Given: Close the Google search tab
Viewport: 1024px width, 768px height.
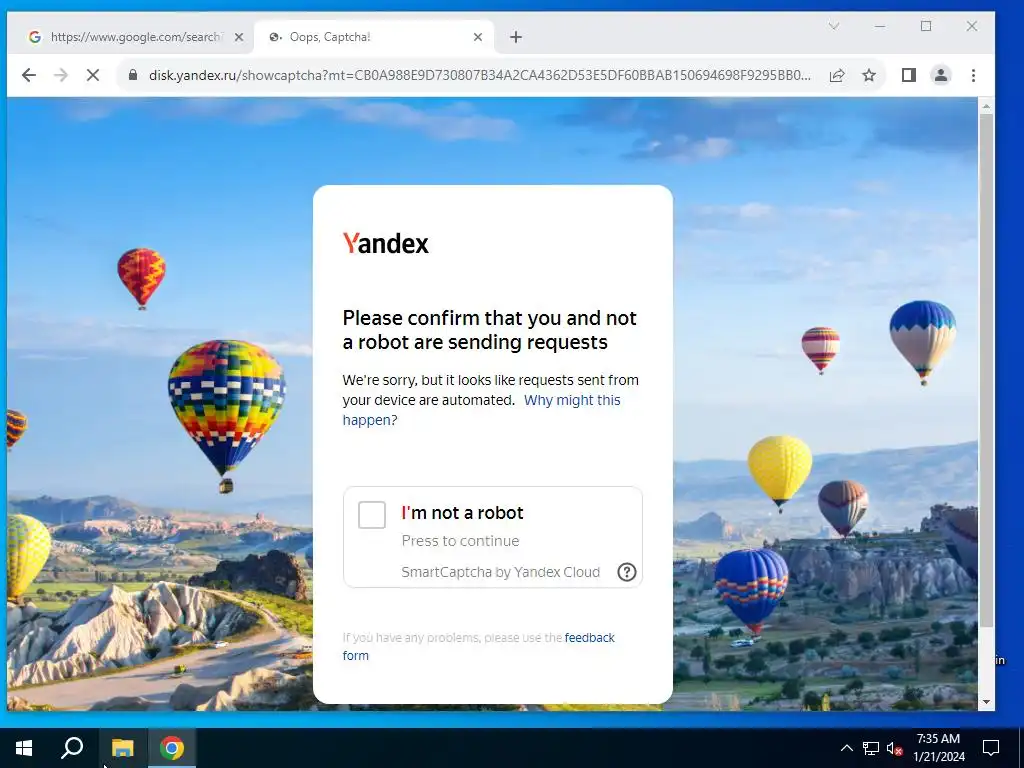Looking at the screenshot, I should (239, 37).
